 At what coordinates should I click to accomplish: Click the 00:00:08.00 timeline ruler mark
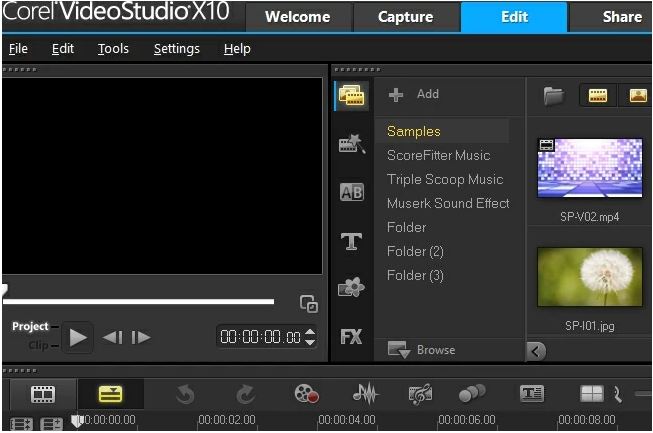point(587,420)
